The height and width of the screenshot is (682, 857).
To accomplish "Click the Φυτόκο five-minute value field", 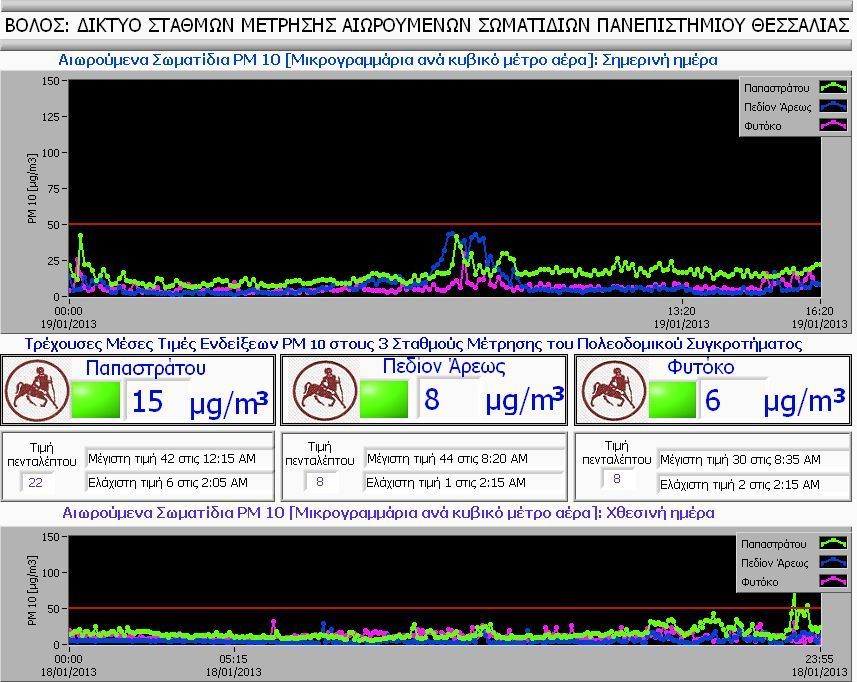I will [x=618, y=479].
